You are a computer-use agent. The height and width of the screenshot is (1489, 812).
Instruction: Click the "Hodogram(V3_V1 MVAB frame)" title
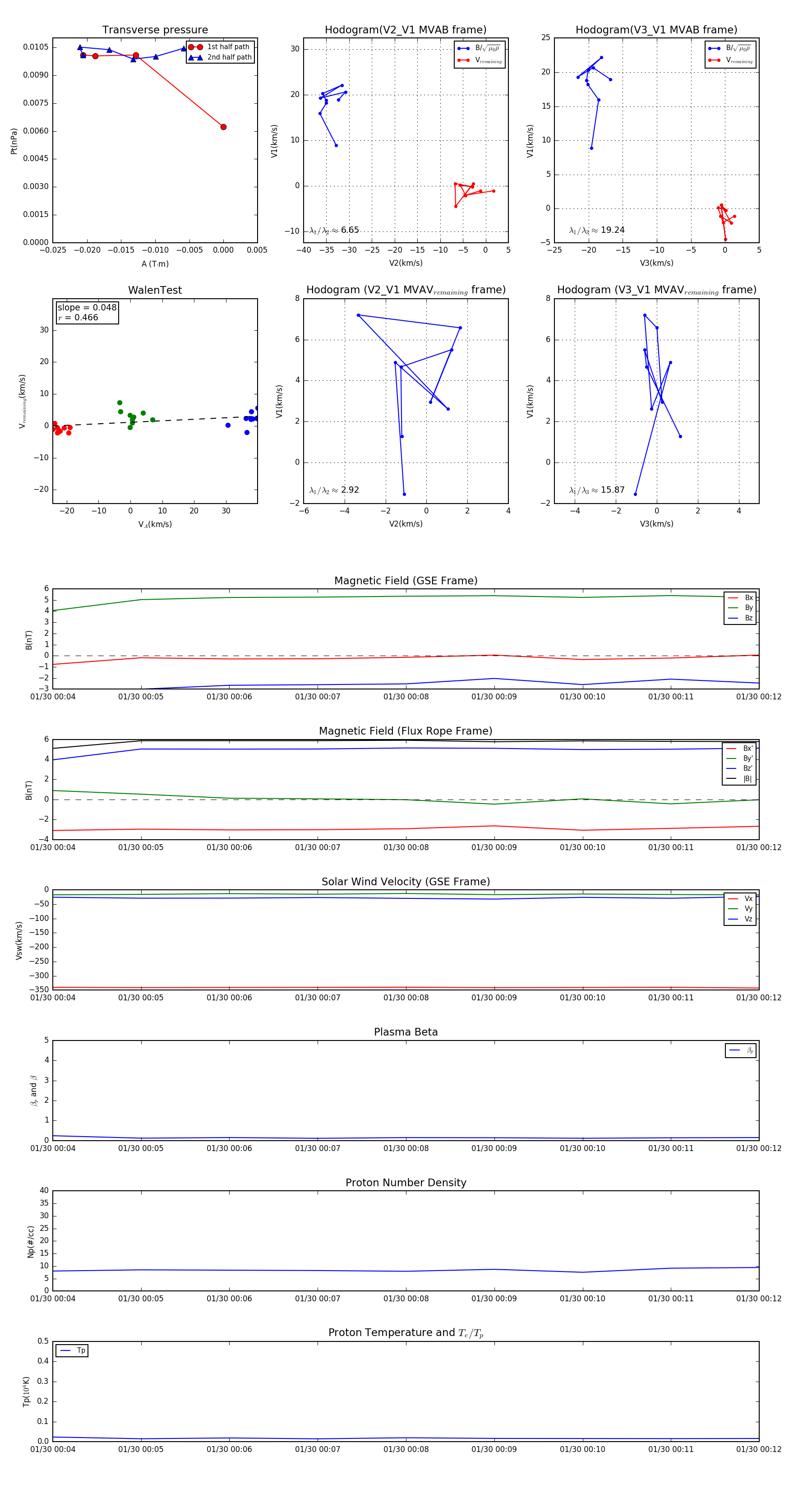[x=656, y=30]
